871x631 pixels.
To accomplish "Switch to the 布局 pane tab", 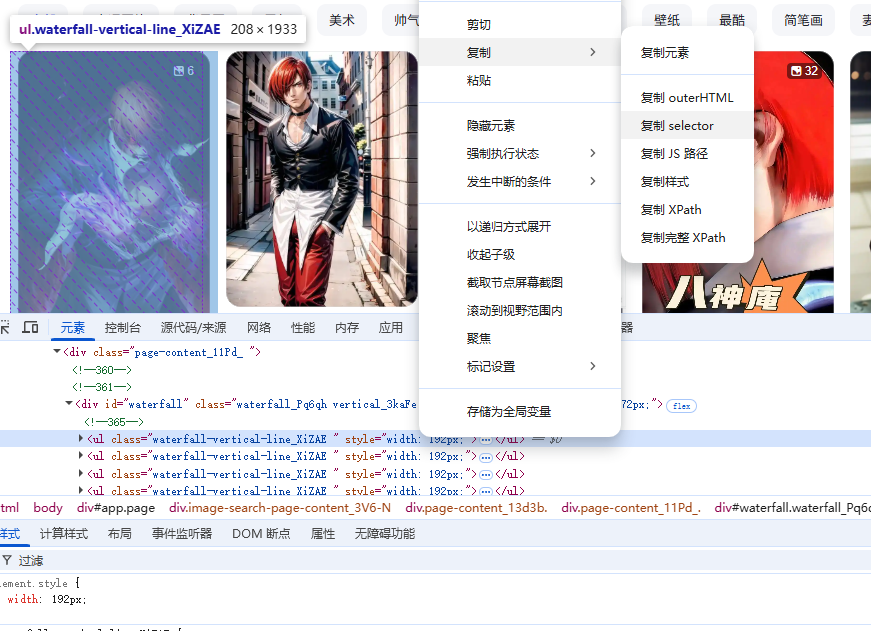I will (x=119, y=534).
